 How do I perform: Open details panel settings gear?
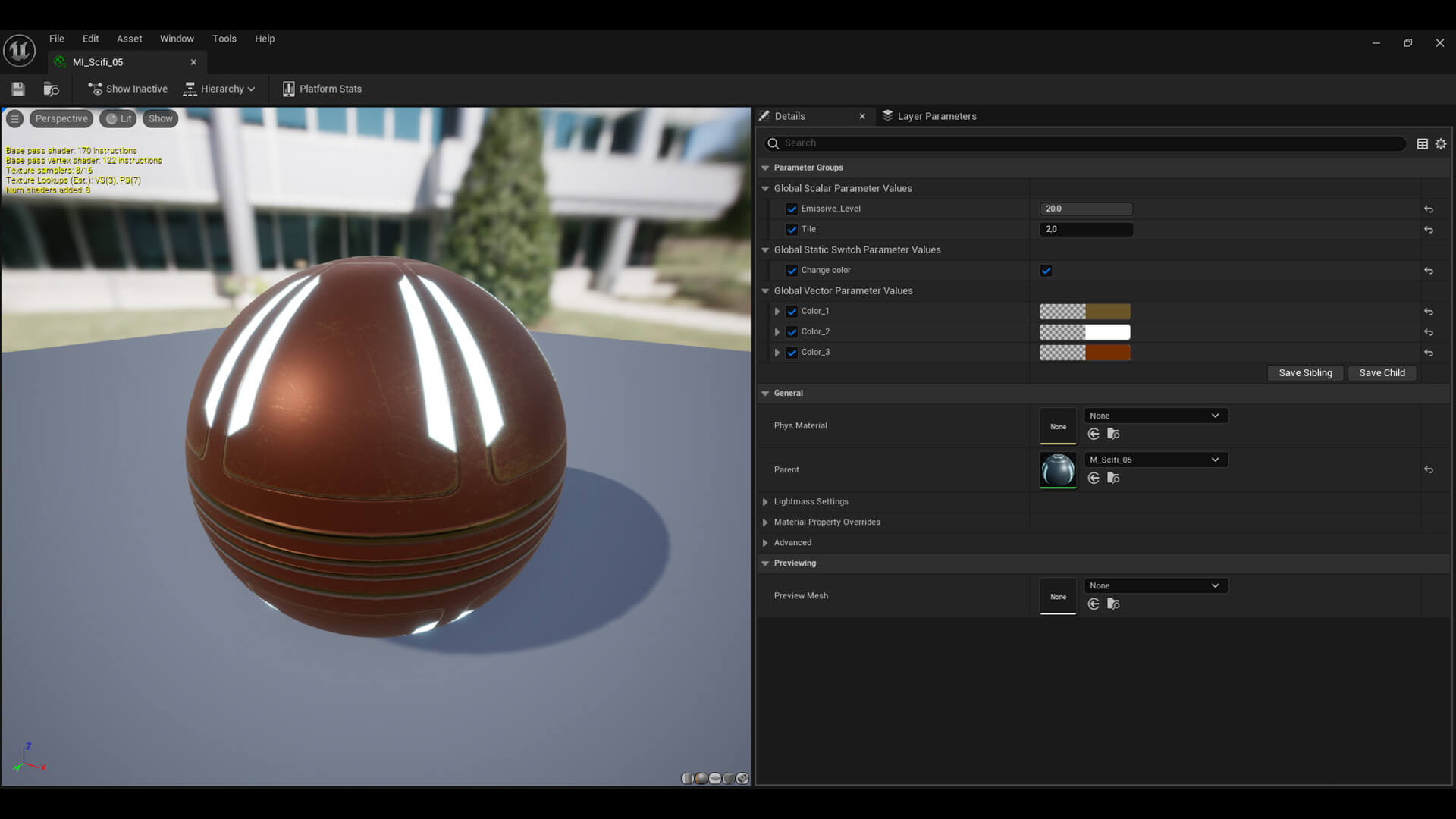pos(1441,143)
